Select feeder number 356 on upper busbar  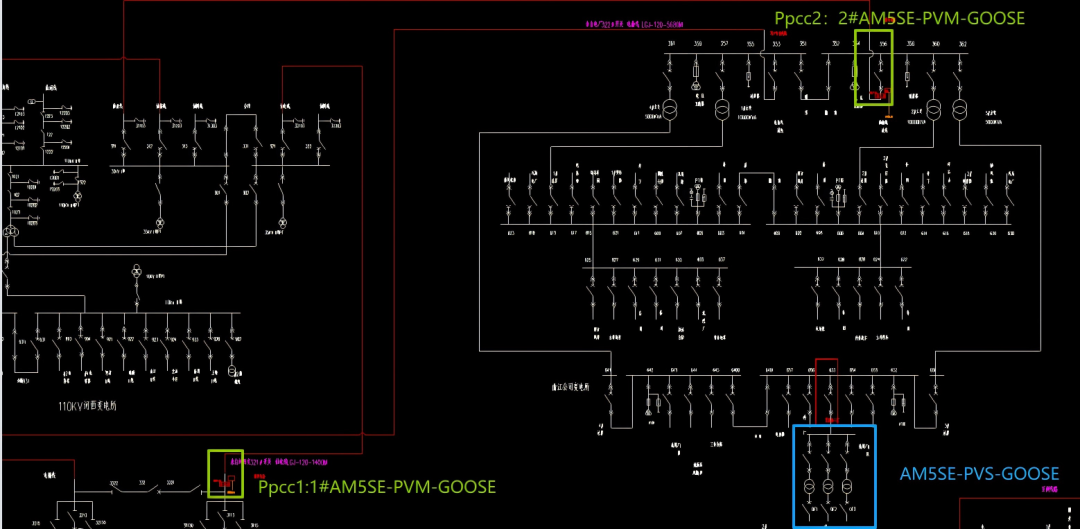pos(883,43)
